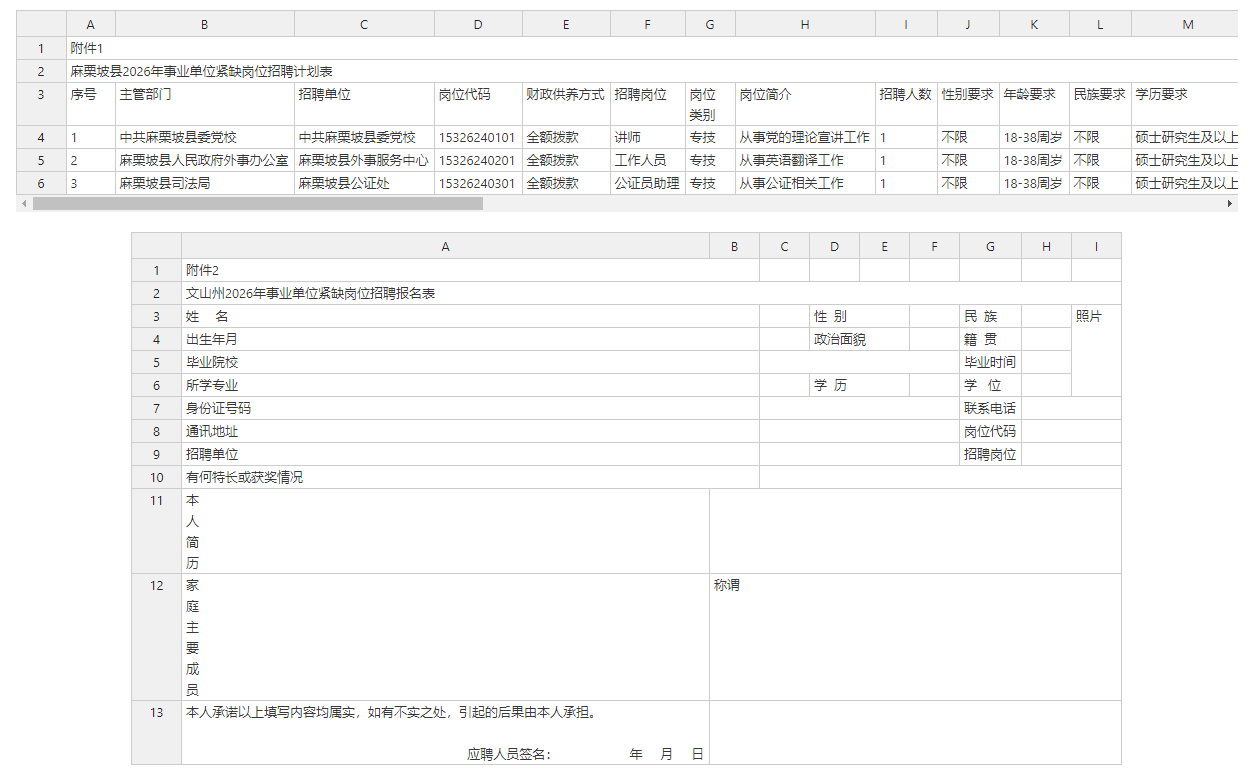Select row 4 header in the top sheet
The image size is (1251, 781).
pyautogui.click(x=41, y=137)
